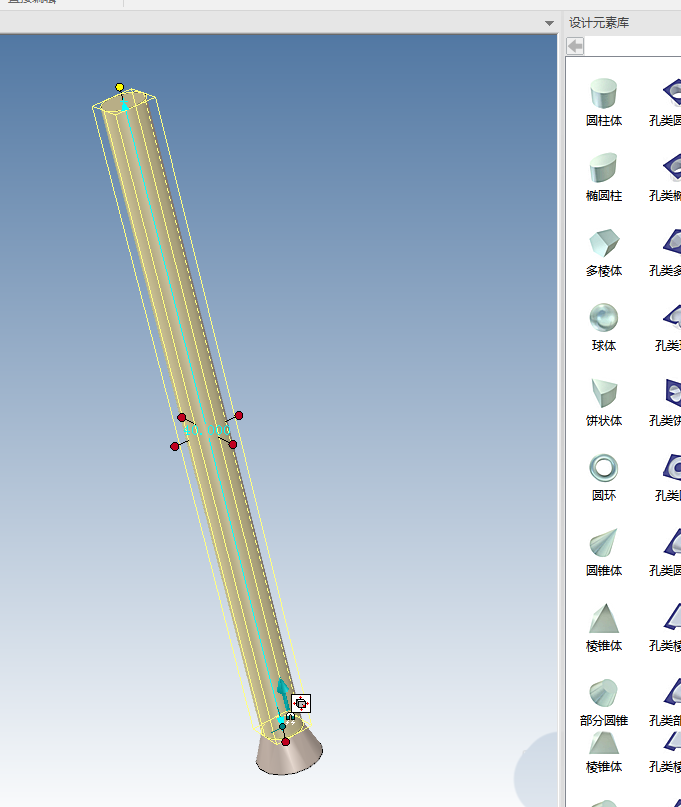Click the 40.000 dimension value on cylinder
681x807 pixels.
[207, 430]
